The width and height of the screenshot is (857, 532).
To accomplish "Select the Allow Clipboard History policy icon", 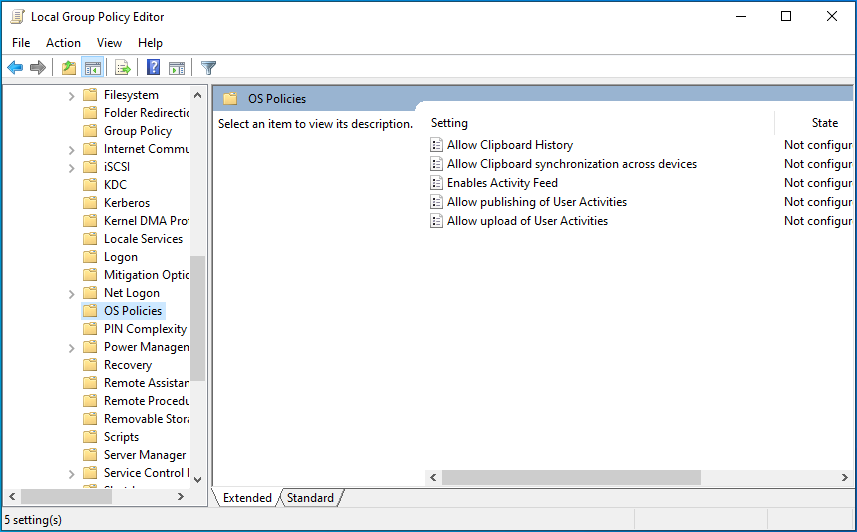I will [x=436, y=145].
